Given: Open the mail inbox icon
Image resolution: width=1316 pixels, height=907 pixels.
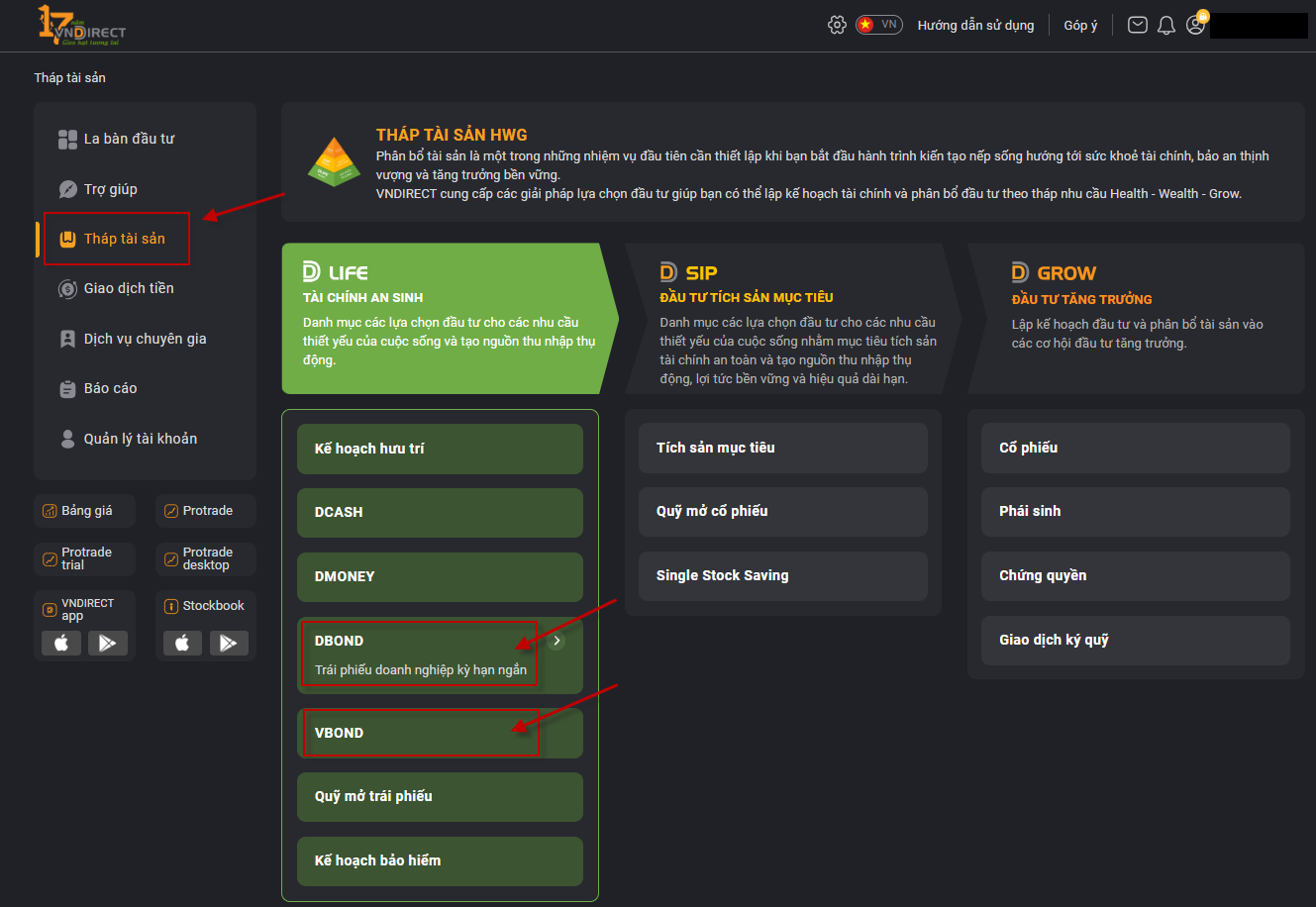Looking at the screenshot, I should [x=1138, y=25].
